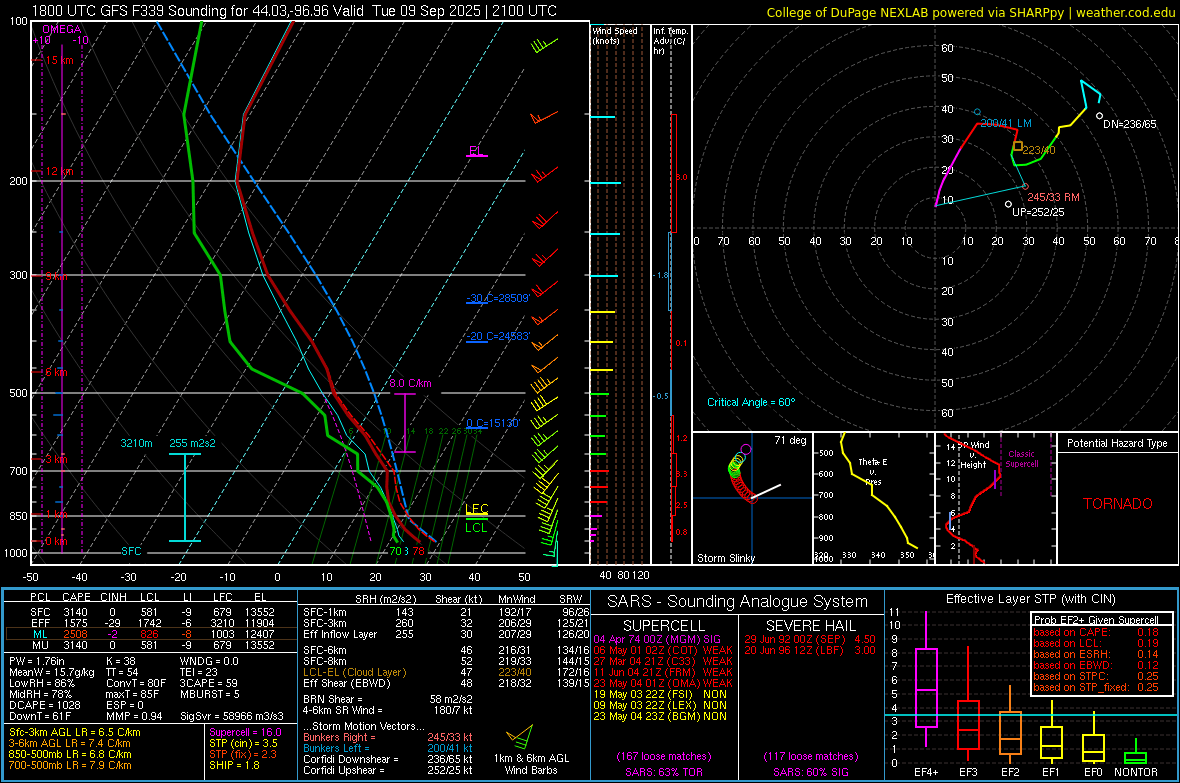The width and height of the screenshot is (1180, 783).
Task: Click the College of DuPage NEXLAB credit text
Action: pos(970,13)
